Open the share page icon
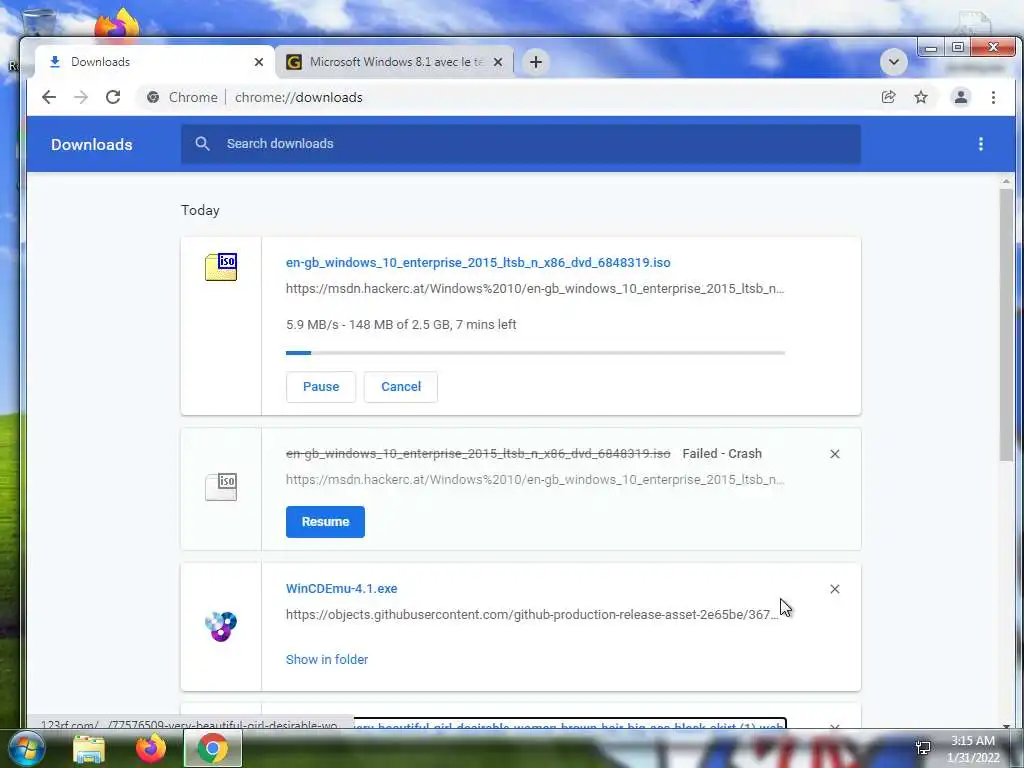Viewport: 1024px width, 768px height. 888,97
